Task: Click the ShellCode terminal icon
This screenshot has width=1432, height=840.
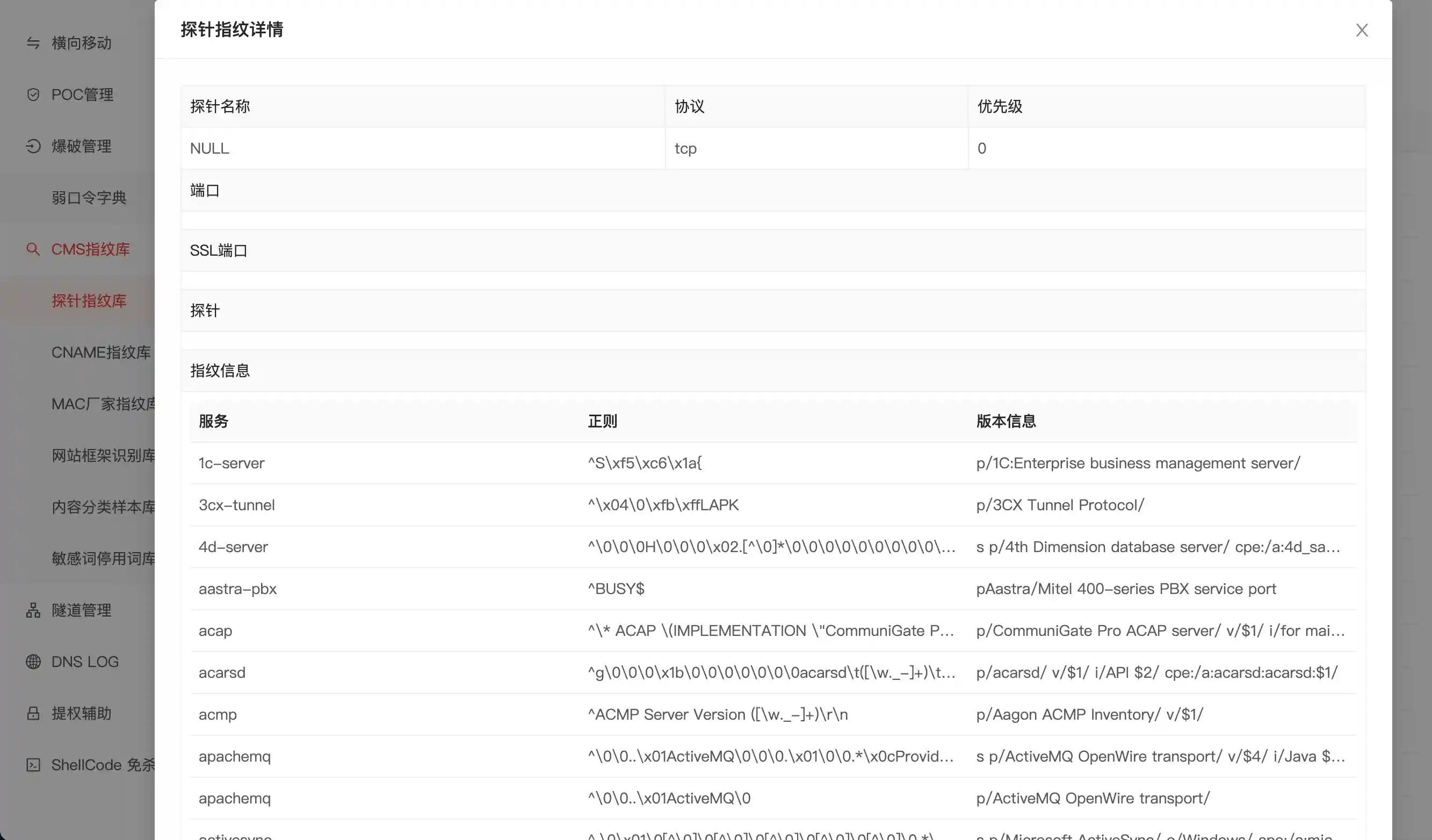Action: click(33, 765)
